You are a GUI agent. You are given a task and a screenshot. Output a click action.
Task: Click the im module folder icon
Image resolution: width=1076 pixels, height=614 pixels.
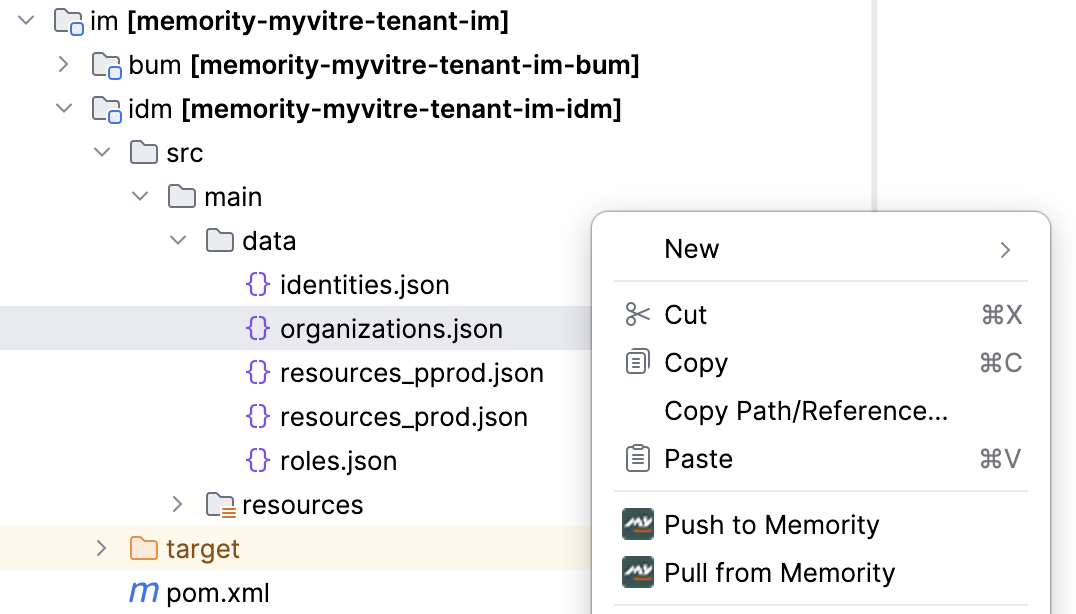[x=69, y=21]
